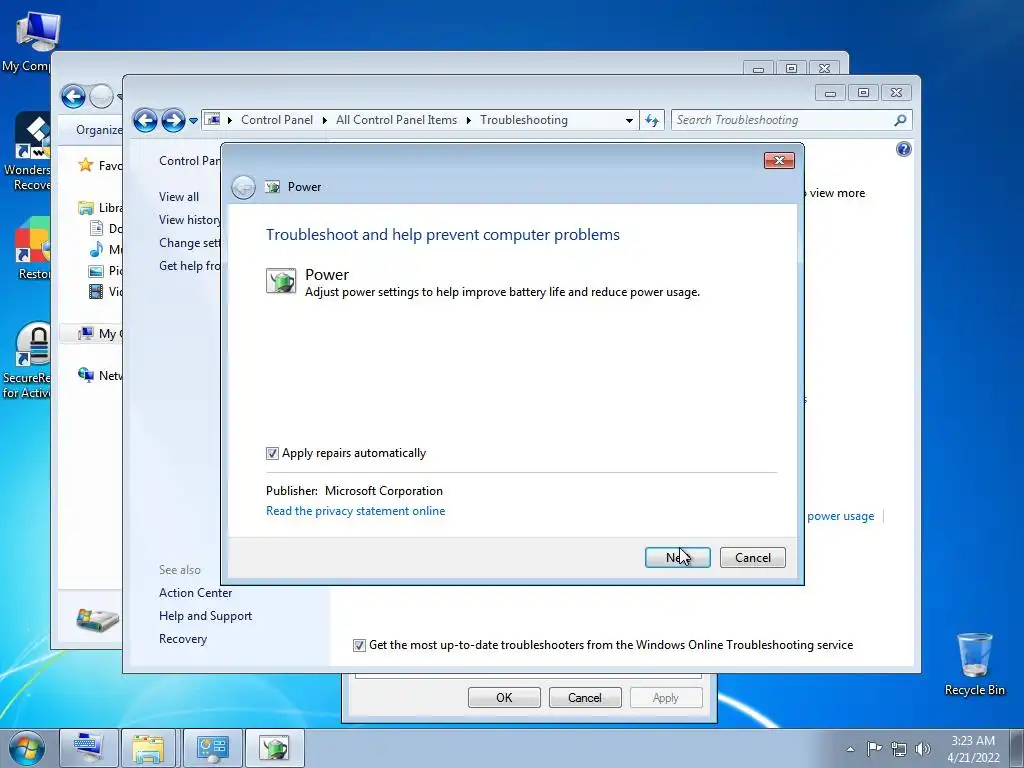Open the address bar history dropdown
The image size is (1024, 768).
click(629, 120)
